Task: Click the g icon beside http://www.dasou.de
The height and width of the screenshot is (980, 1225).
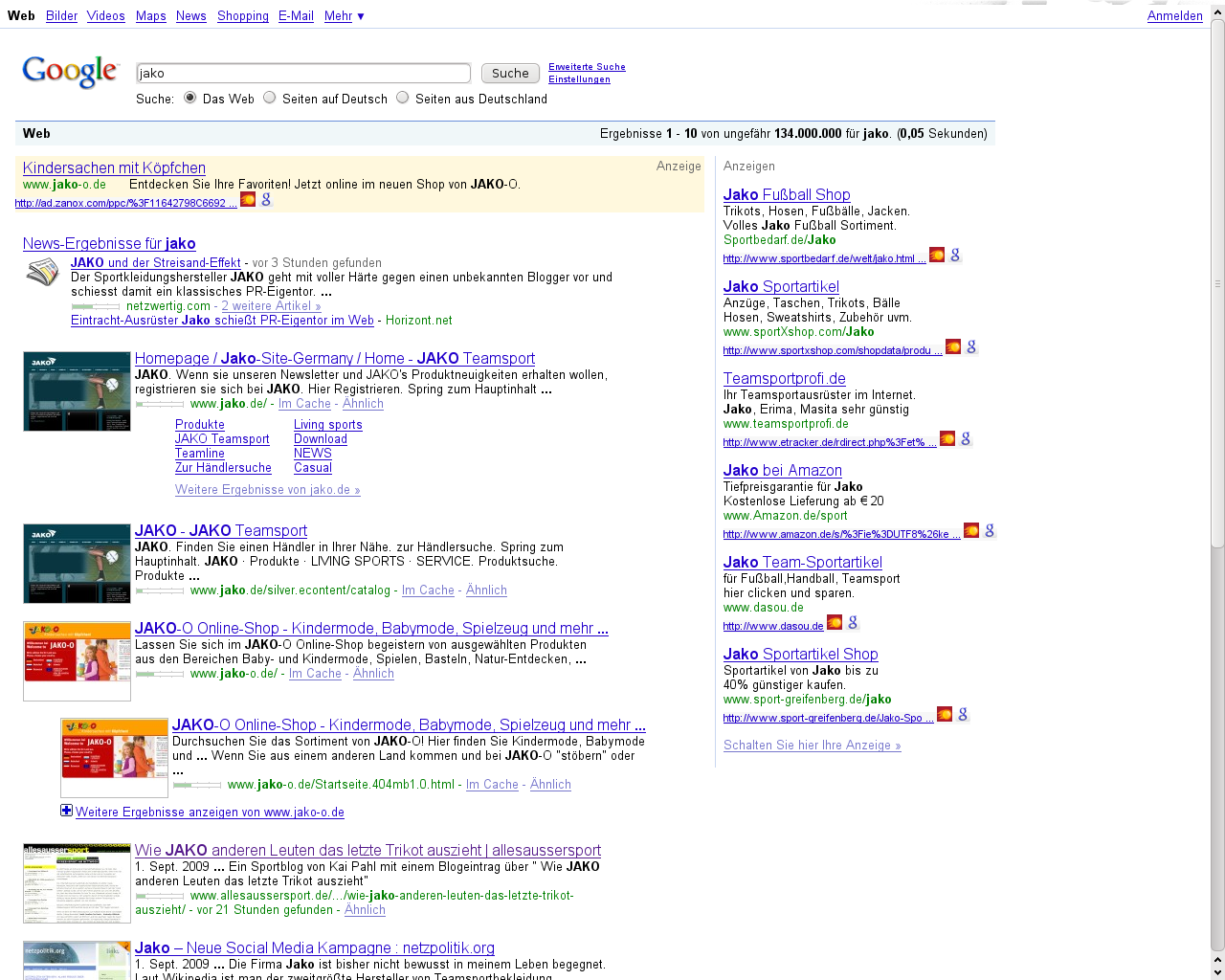Action: tap(853, 622)
